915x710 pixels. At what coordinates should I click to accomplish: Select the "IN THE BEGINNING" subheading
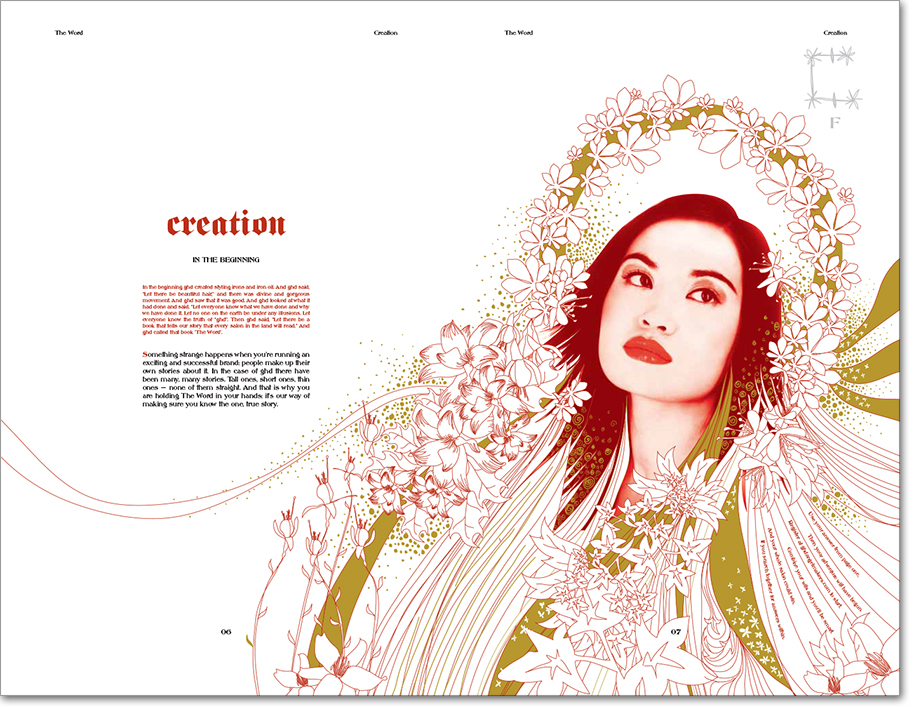pos(226,260)
